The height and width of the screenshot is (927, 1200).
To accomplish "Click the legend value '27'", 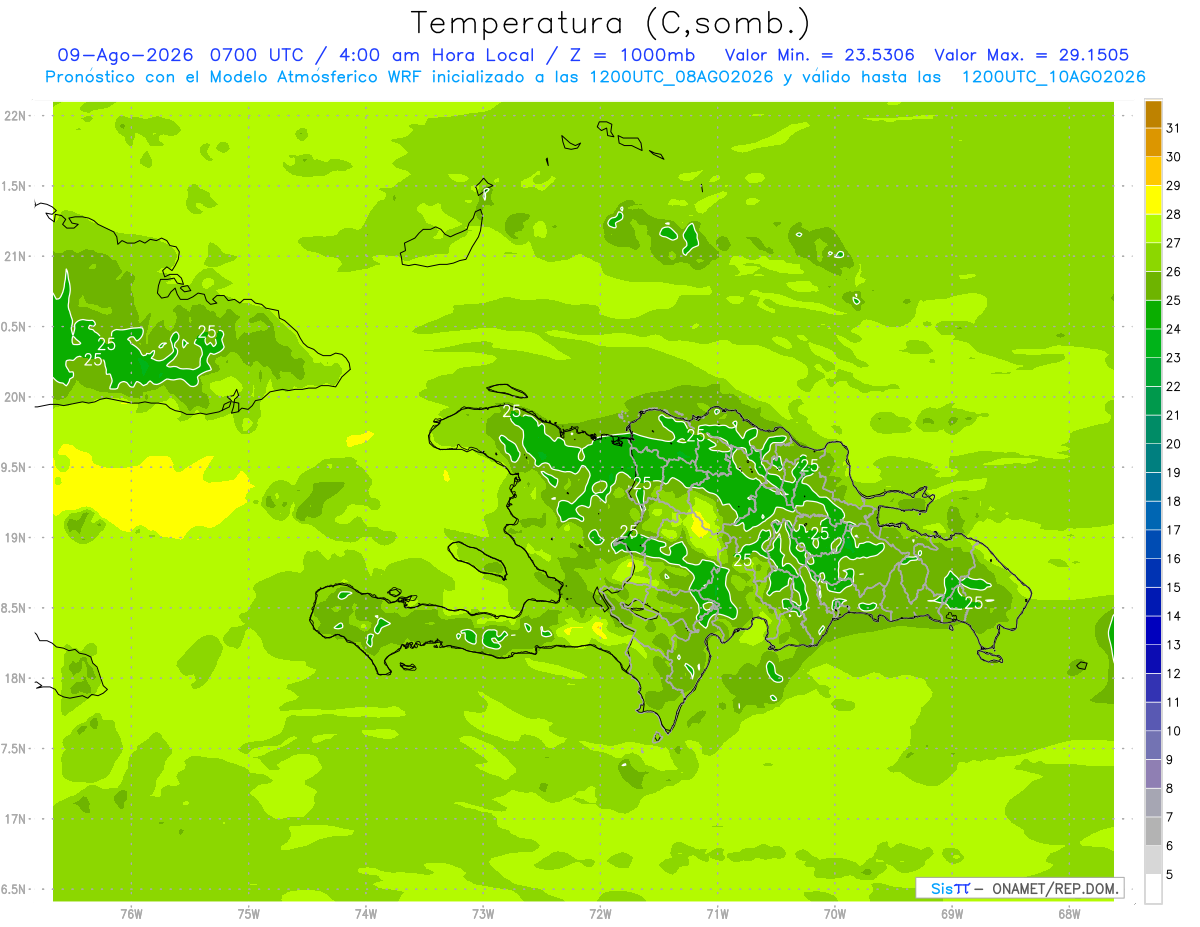I will point(1174,243).
